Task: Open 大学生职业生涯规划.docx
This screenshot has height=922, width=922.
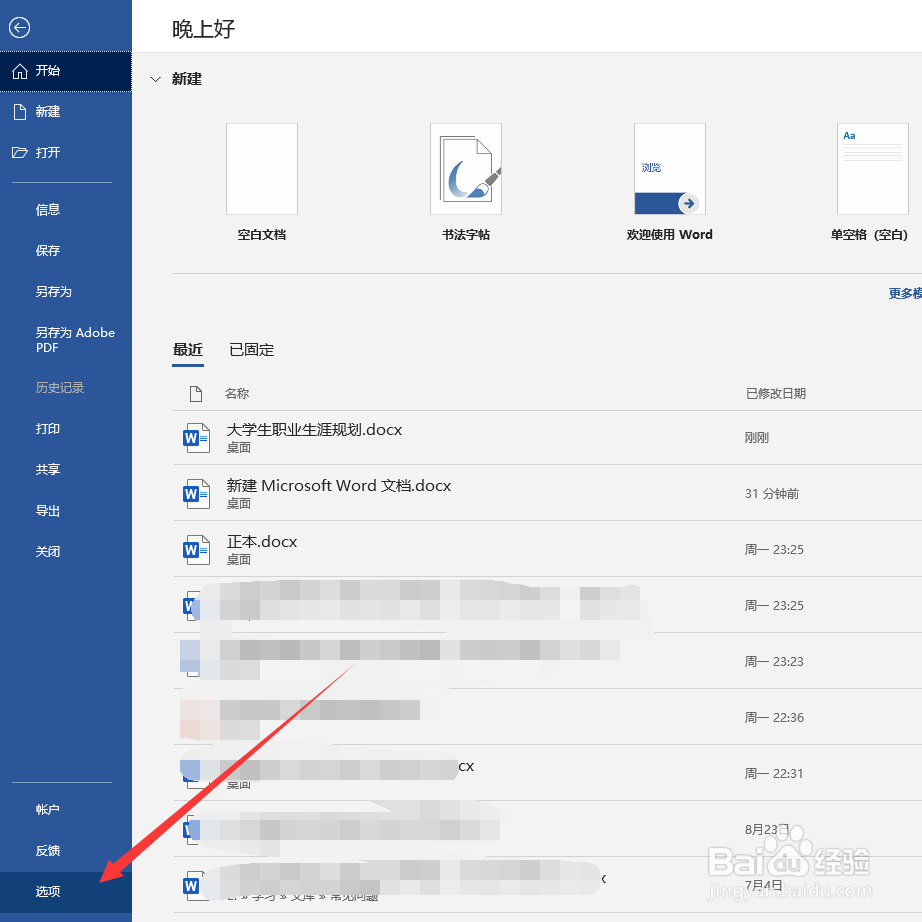Action: point(314,430)
